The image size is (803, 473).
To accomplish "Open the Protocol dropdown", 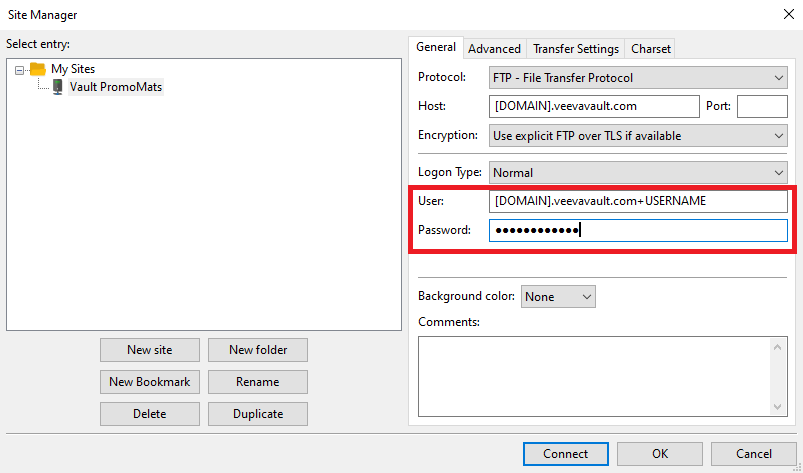I will (x=638, y=77).
